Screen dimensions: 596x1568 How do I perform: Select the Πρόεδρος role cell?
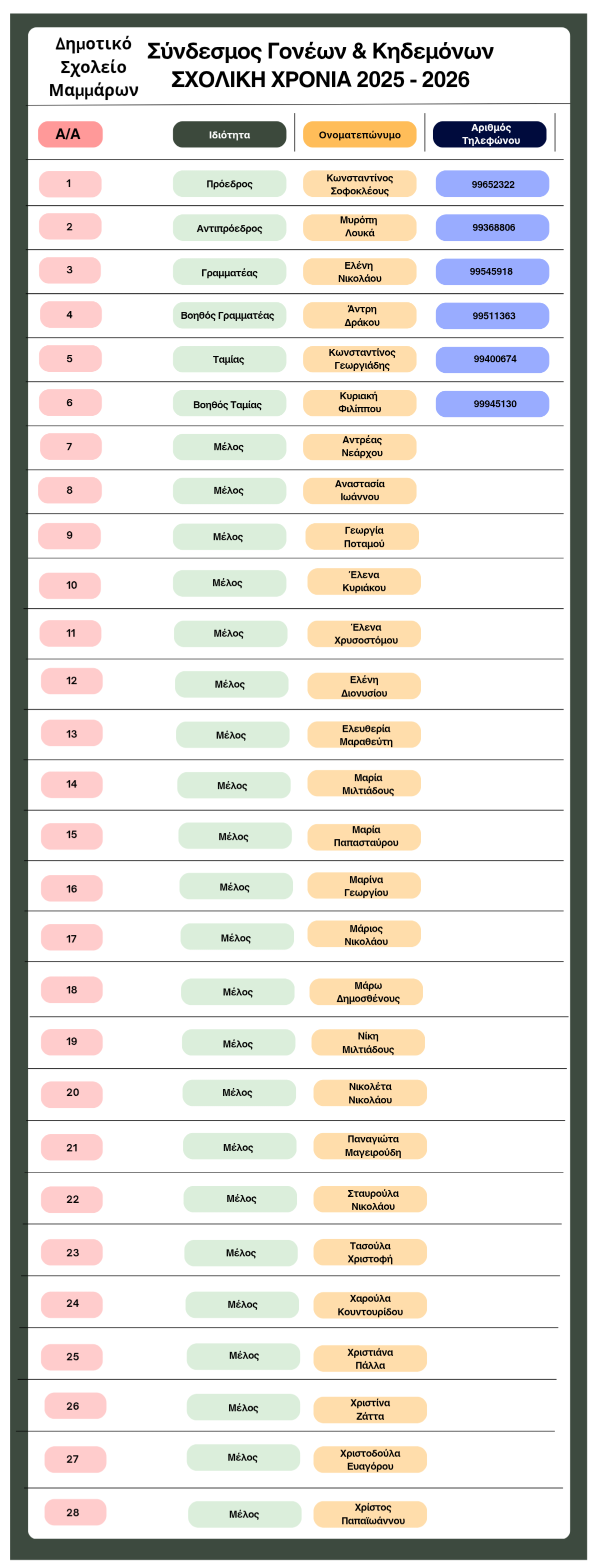click(229, 184)
